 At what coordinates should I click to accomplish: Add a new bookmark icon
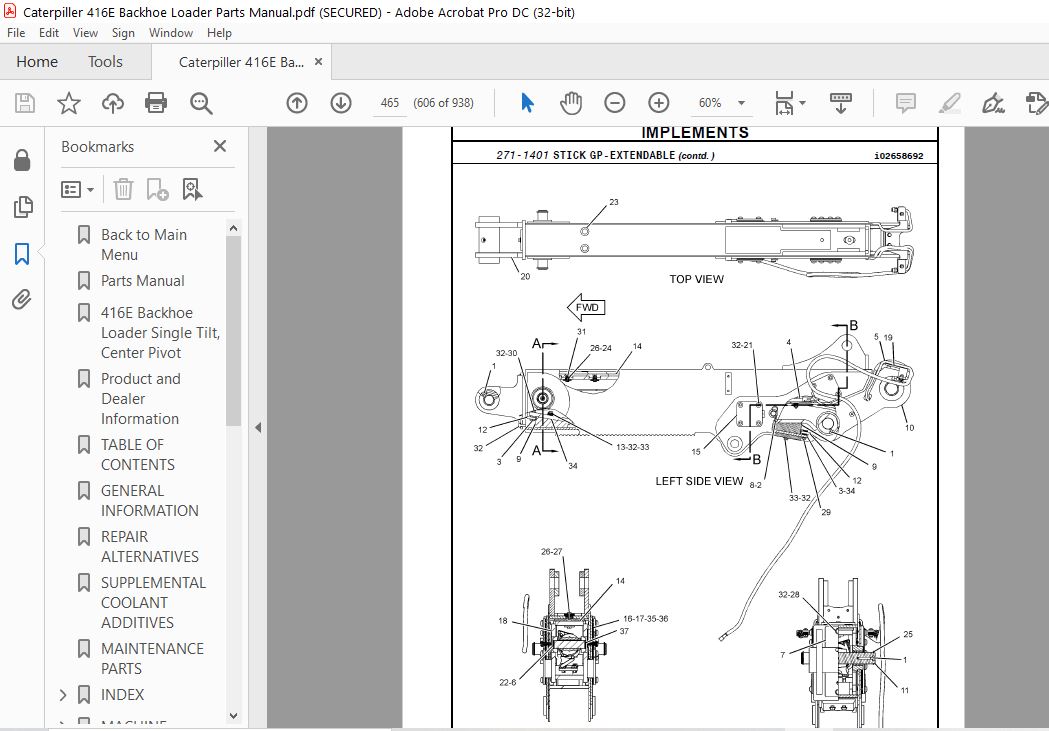(157, 189)
